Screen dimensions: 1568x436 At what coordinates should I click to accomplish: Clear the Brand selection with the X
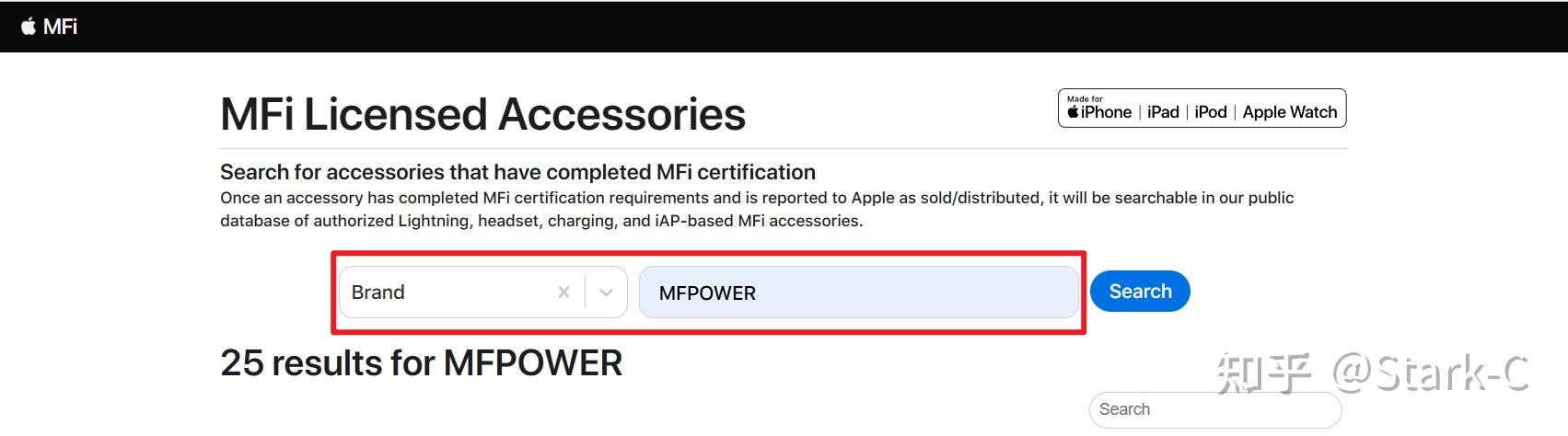coord(563,293)
